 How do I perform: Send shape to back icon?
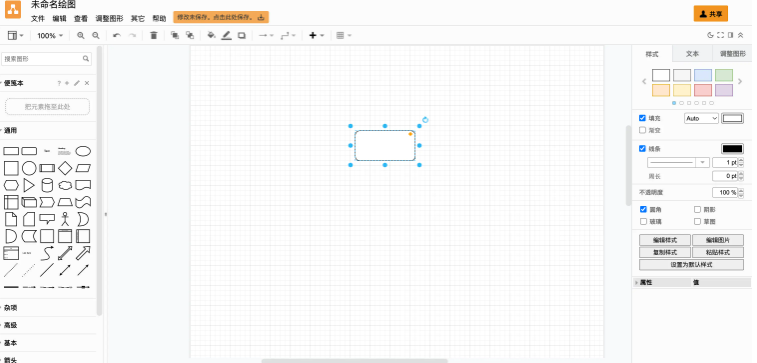(190, 35)
